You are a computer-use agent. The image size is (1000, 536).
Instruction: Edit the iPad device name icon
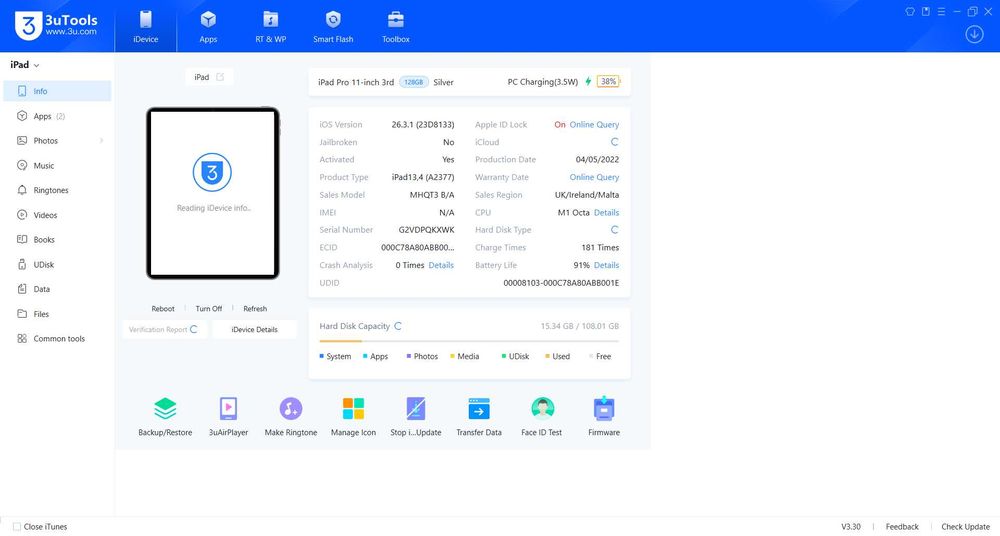[x=220, y=77]
